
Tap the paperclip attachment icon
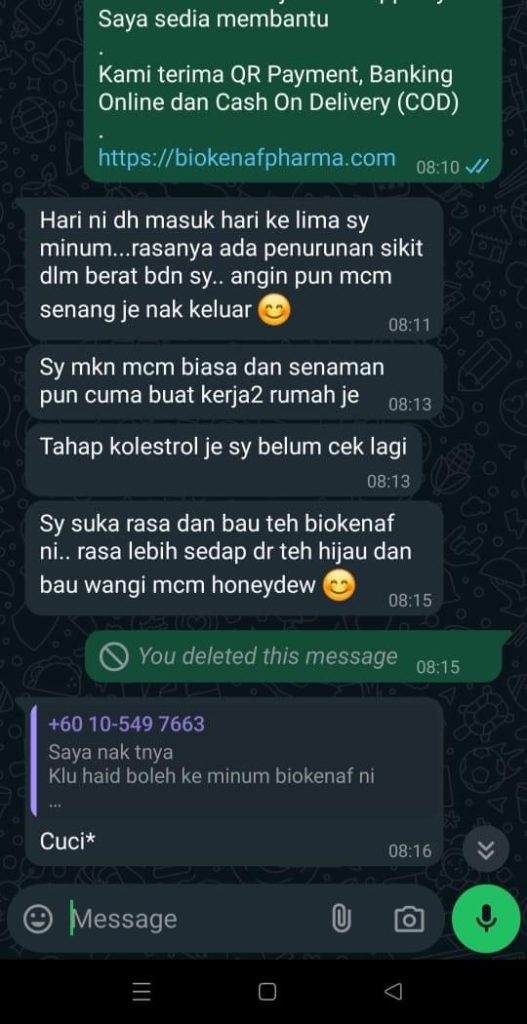(x=341, y=920)
